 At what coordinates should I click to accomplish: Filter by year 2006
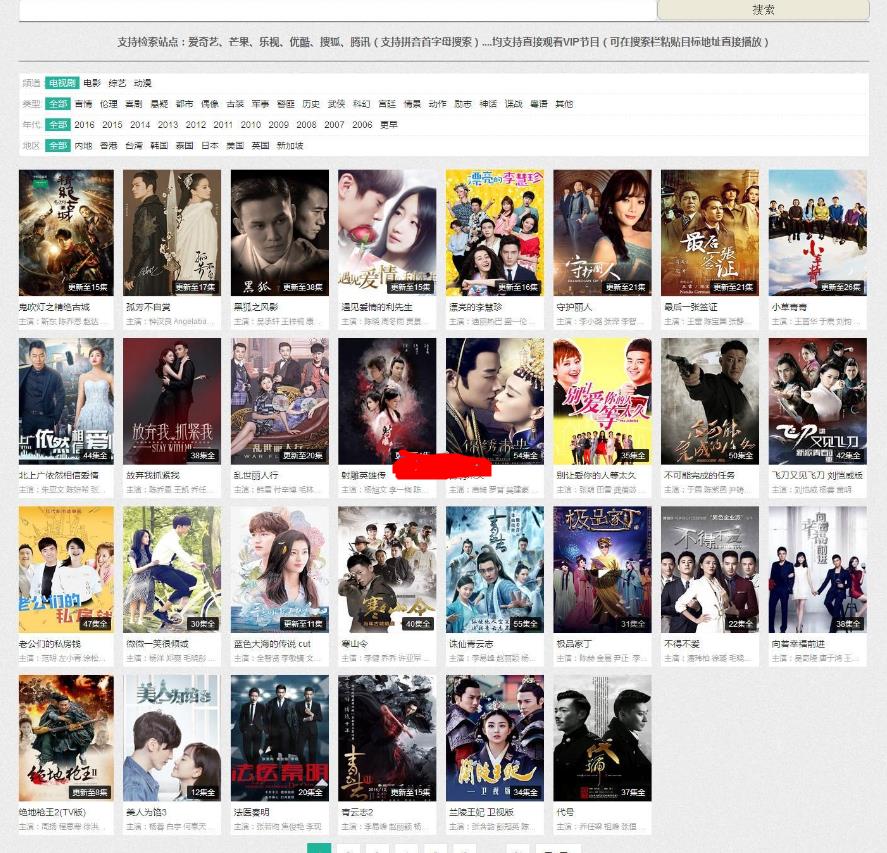click(362, 124)
